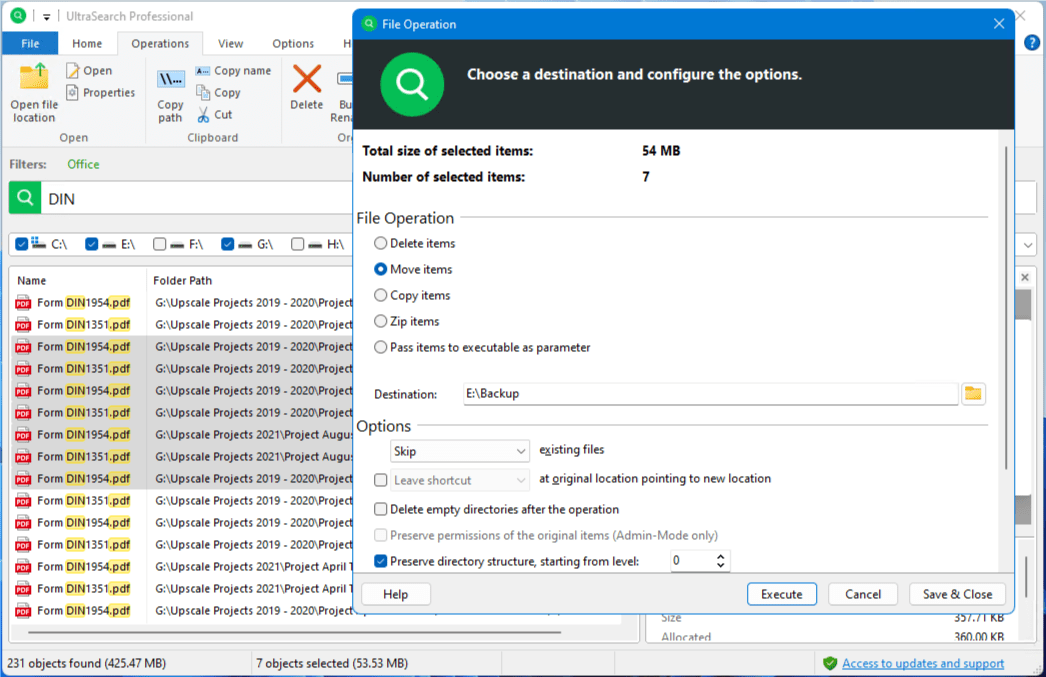The height and width of the screenshot is (677, 1046).
Task: Click the Cut scissors icon
Action: tap(203, 115)
